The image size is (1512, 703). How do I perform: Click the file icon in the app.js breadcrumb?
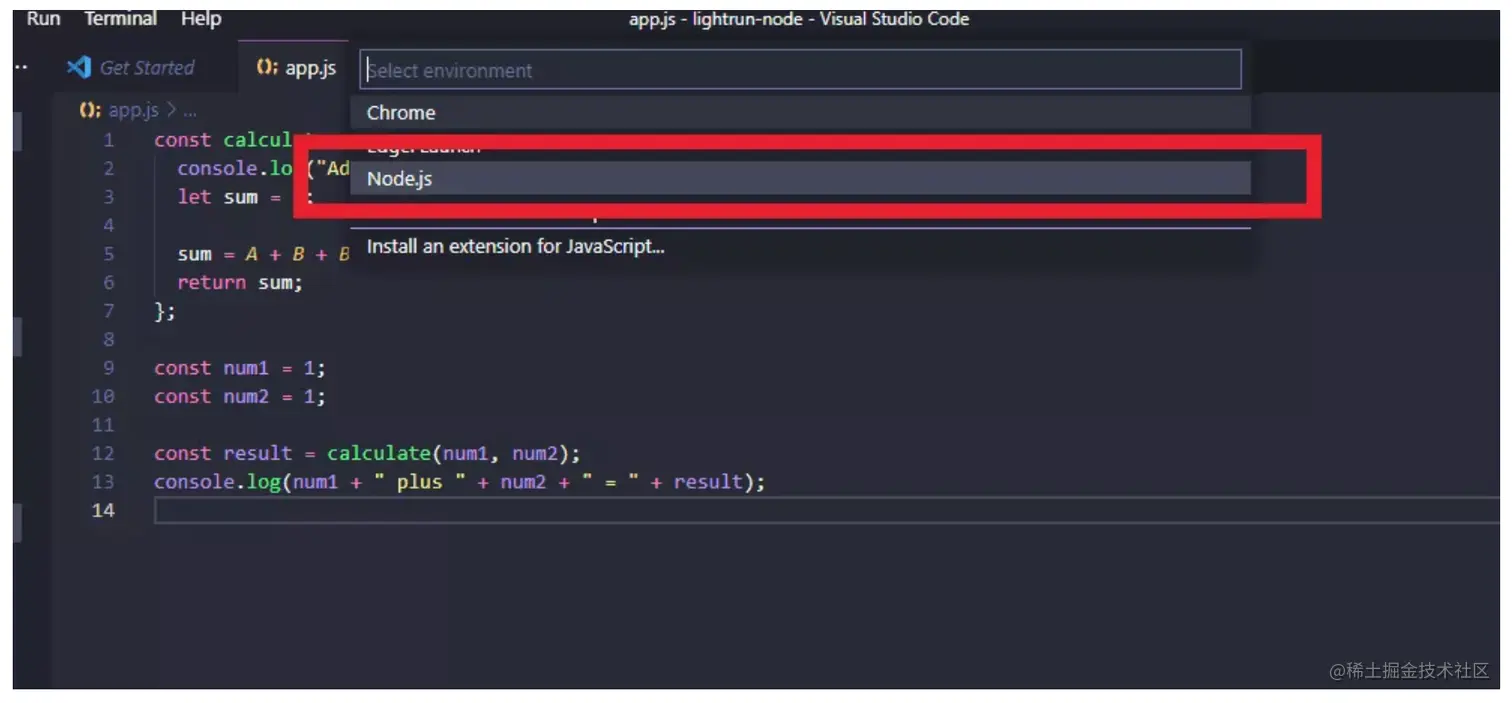pos(90,110)
